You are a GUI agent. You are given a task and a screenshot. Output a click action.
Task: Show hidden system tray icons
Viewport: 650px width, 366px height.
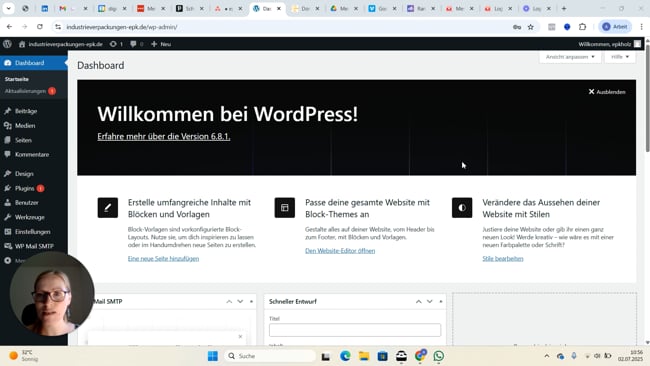[x=547, y=356]
